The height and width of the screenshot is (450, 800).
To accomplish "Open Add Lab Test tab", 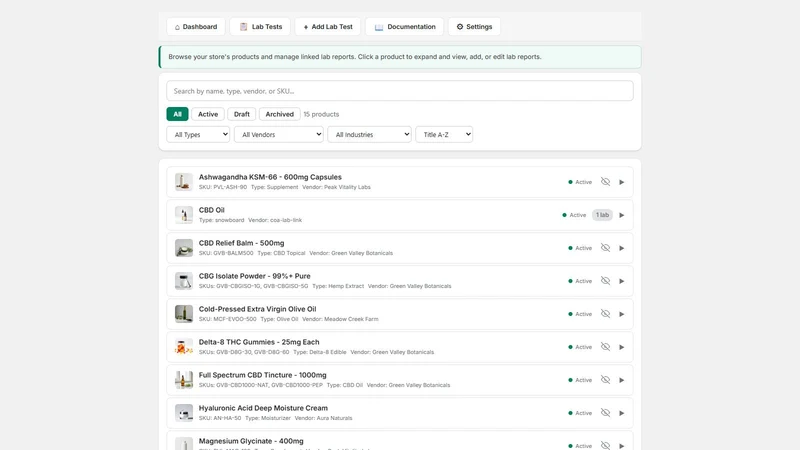I will [328, 27].
